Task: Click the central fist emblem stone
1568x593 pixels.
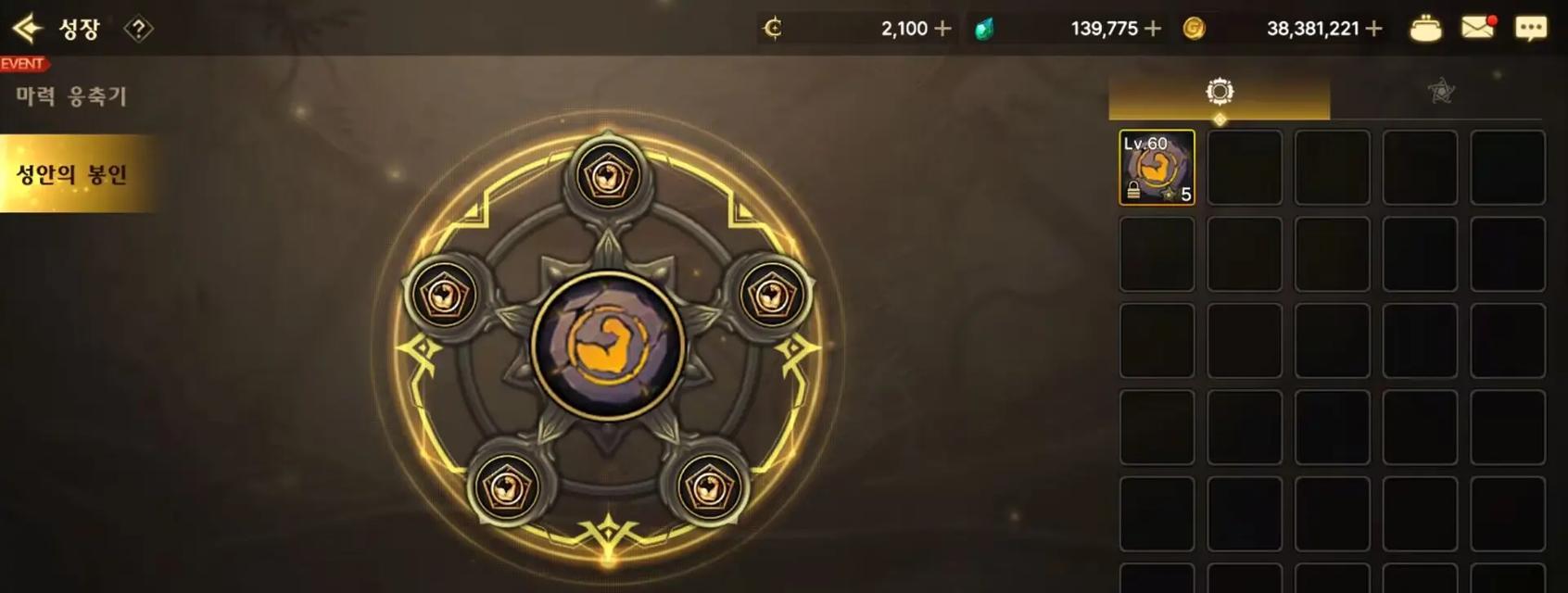Action: click(x=608, y=345)
